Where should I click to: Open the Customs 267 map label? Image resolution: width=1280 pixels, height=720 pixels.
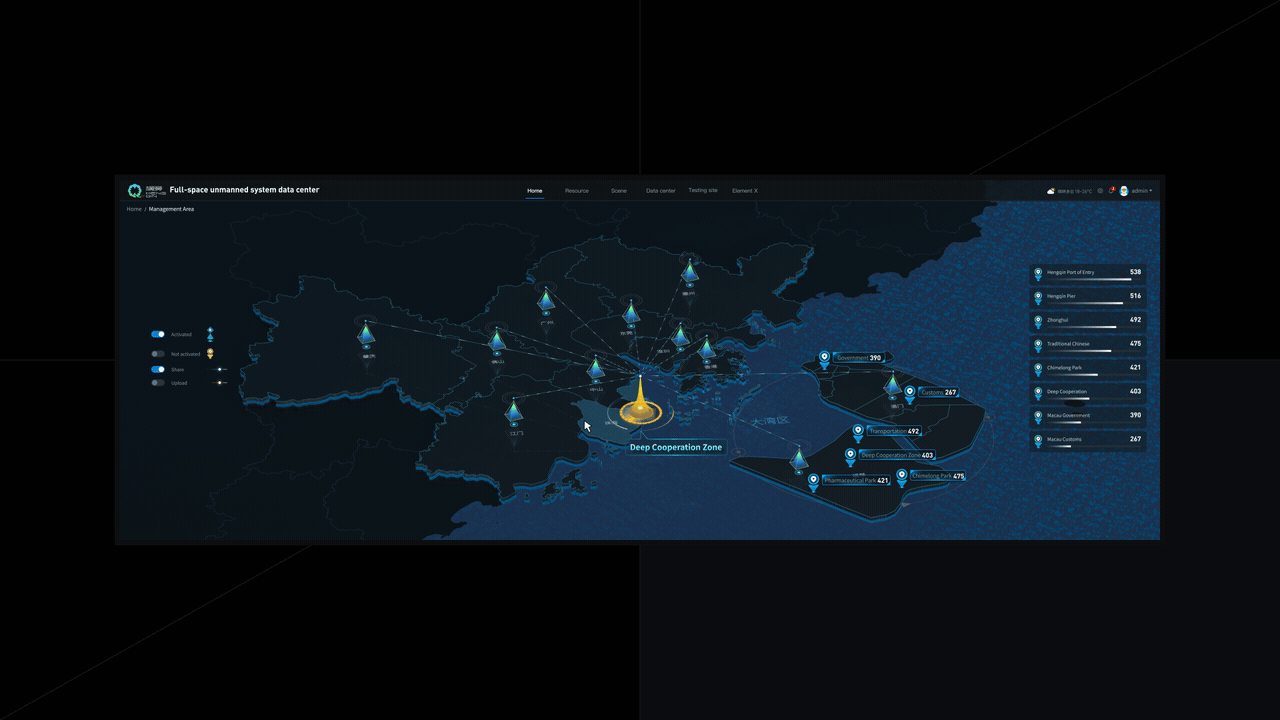(938, 392)
